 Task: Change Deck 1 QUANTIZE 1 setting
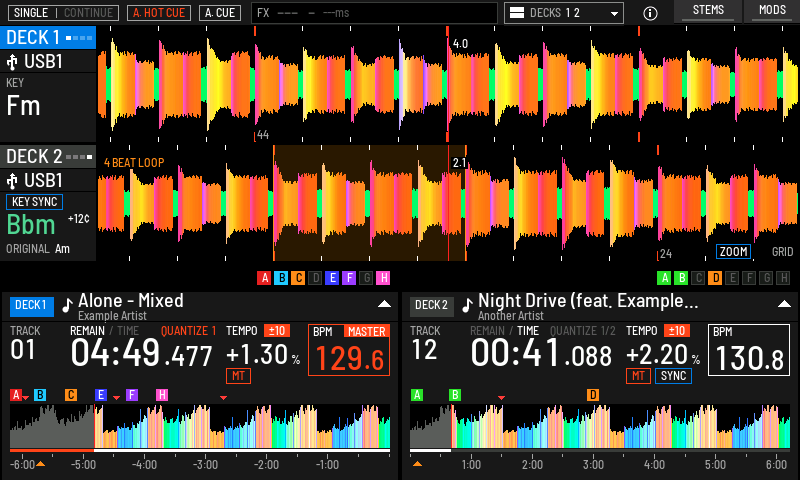[188, 331]
